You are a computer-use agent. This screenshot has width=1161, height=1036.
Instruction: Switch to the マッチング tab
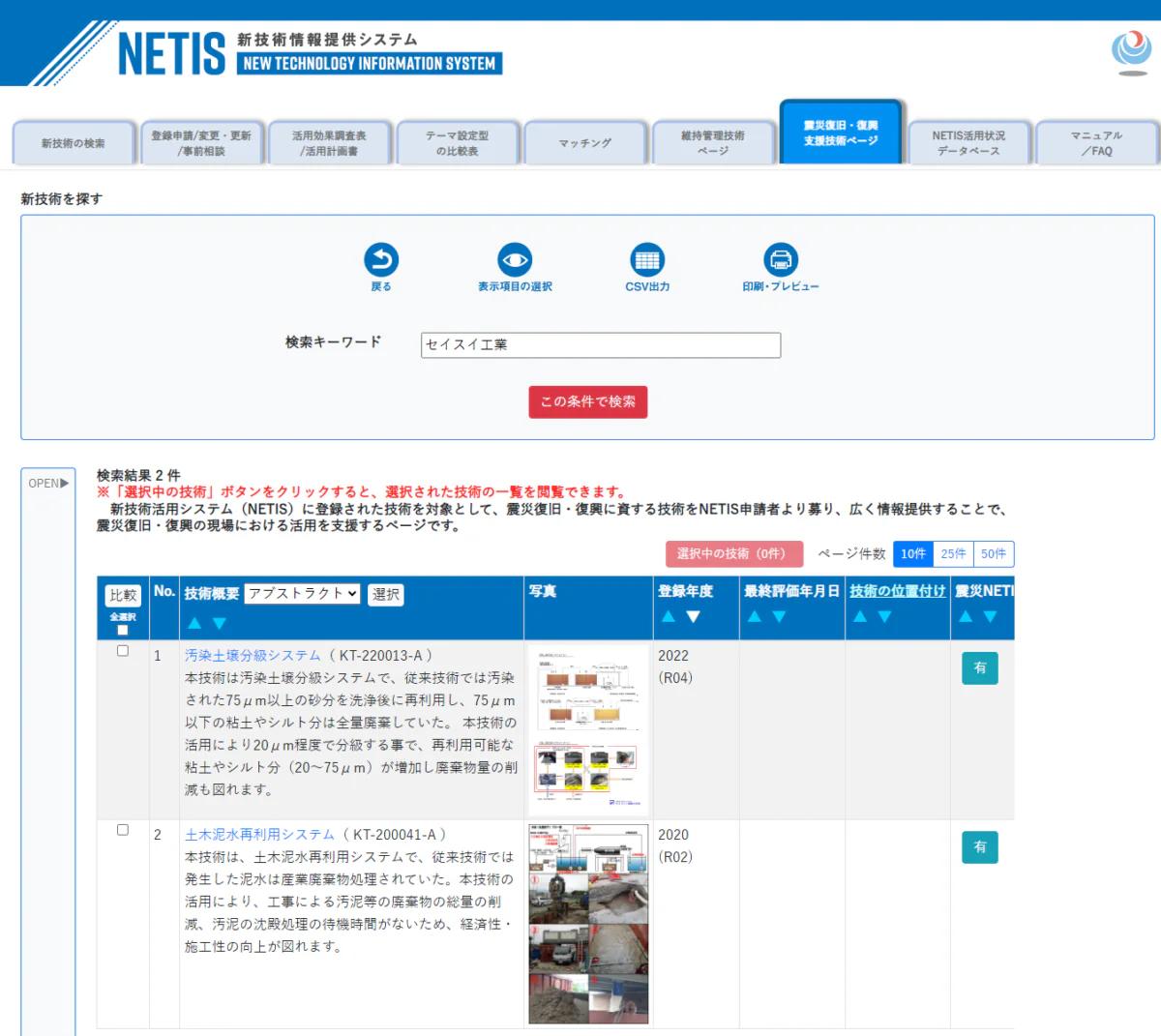[585, 142]
